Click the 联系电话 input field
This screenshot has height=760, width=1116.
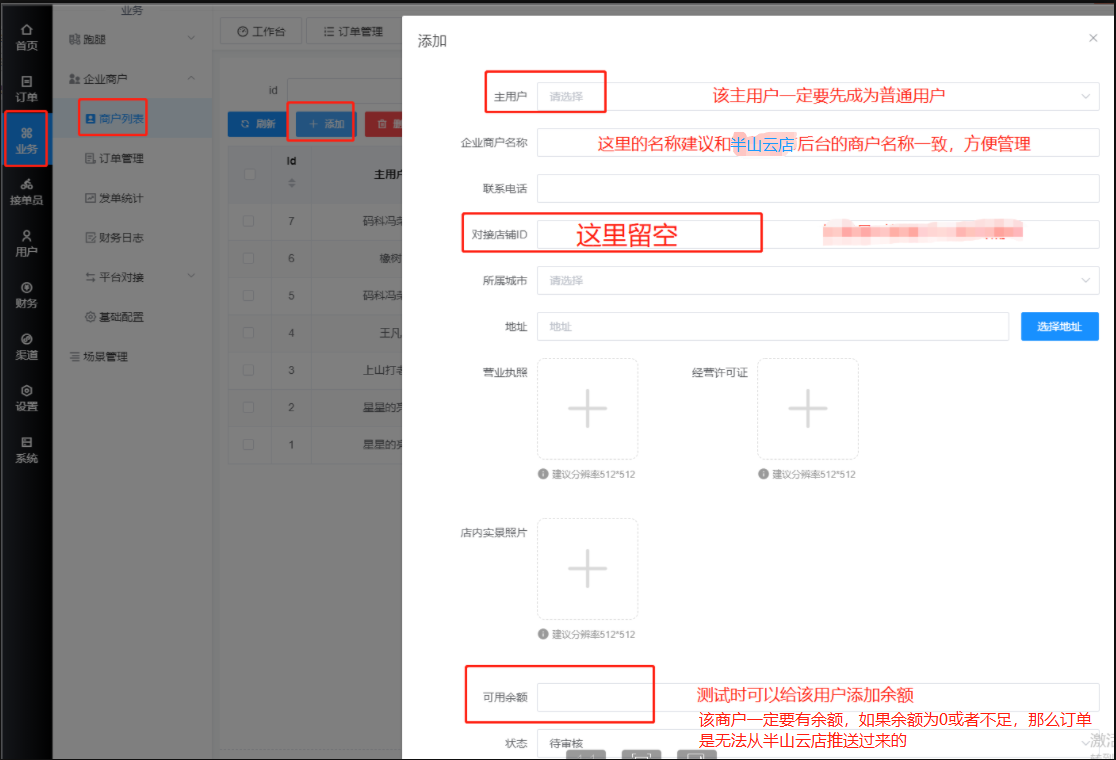pyautogui.click(x=818, y=189)
